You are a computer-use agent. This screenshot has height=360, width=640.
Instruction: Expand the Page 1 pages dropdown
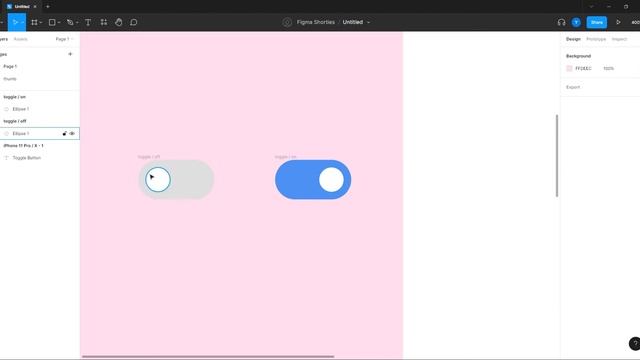point(64,39)
